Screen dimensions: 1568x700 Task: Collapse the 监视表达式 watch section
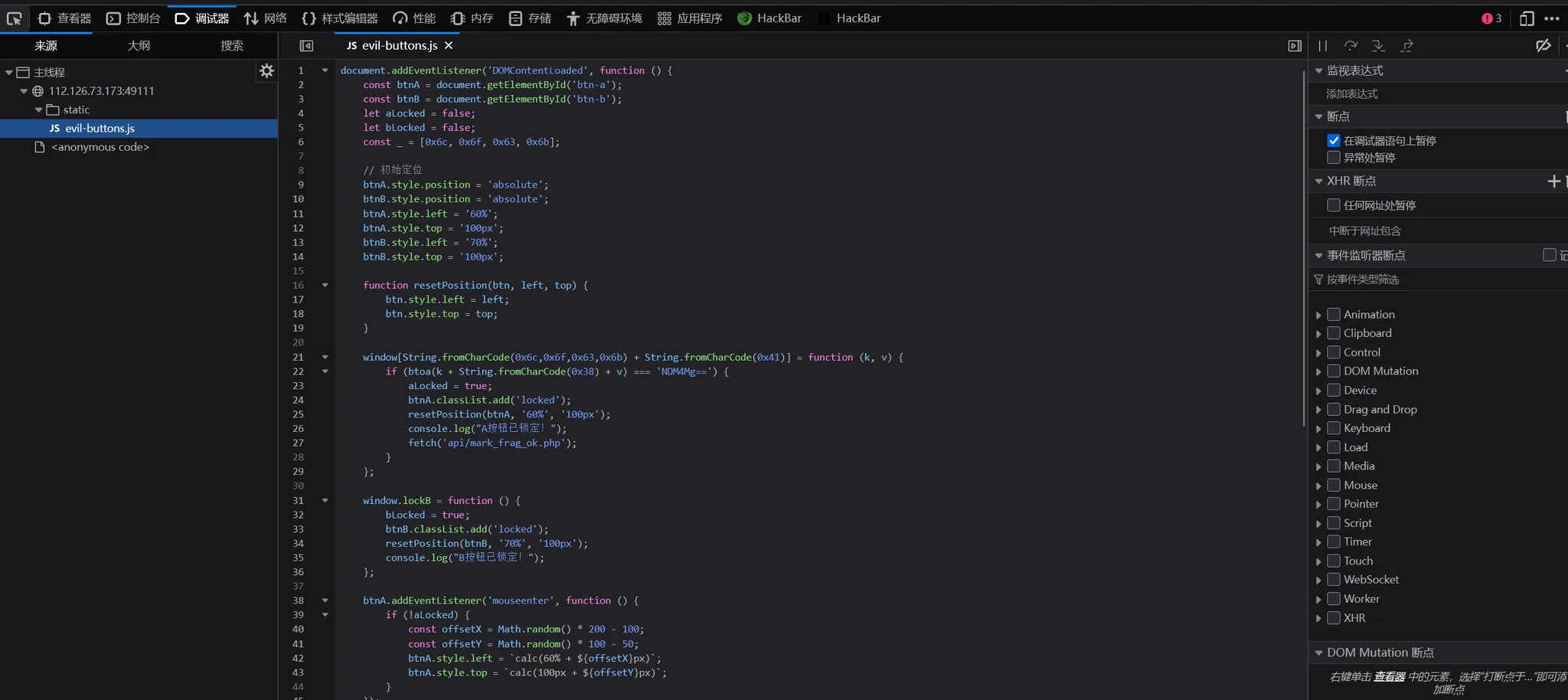click(x=1318, y=70)
